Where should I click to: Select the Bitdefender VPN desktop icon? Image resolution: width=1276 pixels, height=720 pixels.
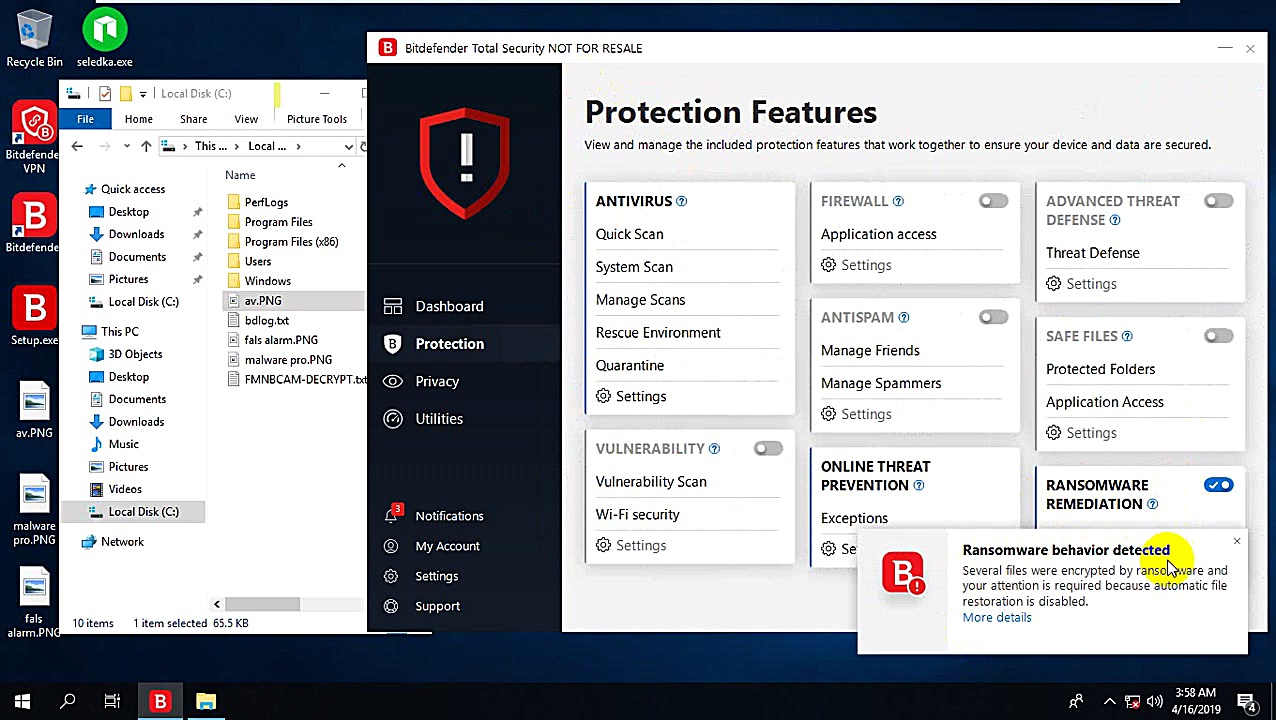[x=34, y=137]
